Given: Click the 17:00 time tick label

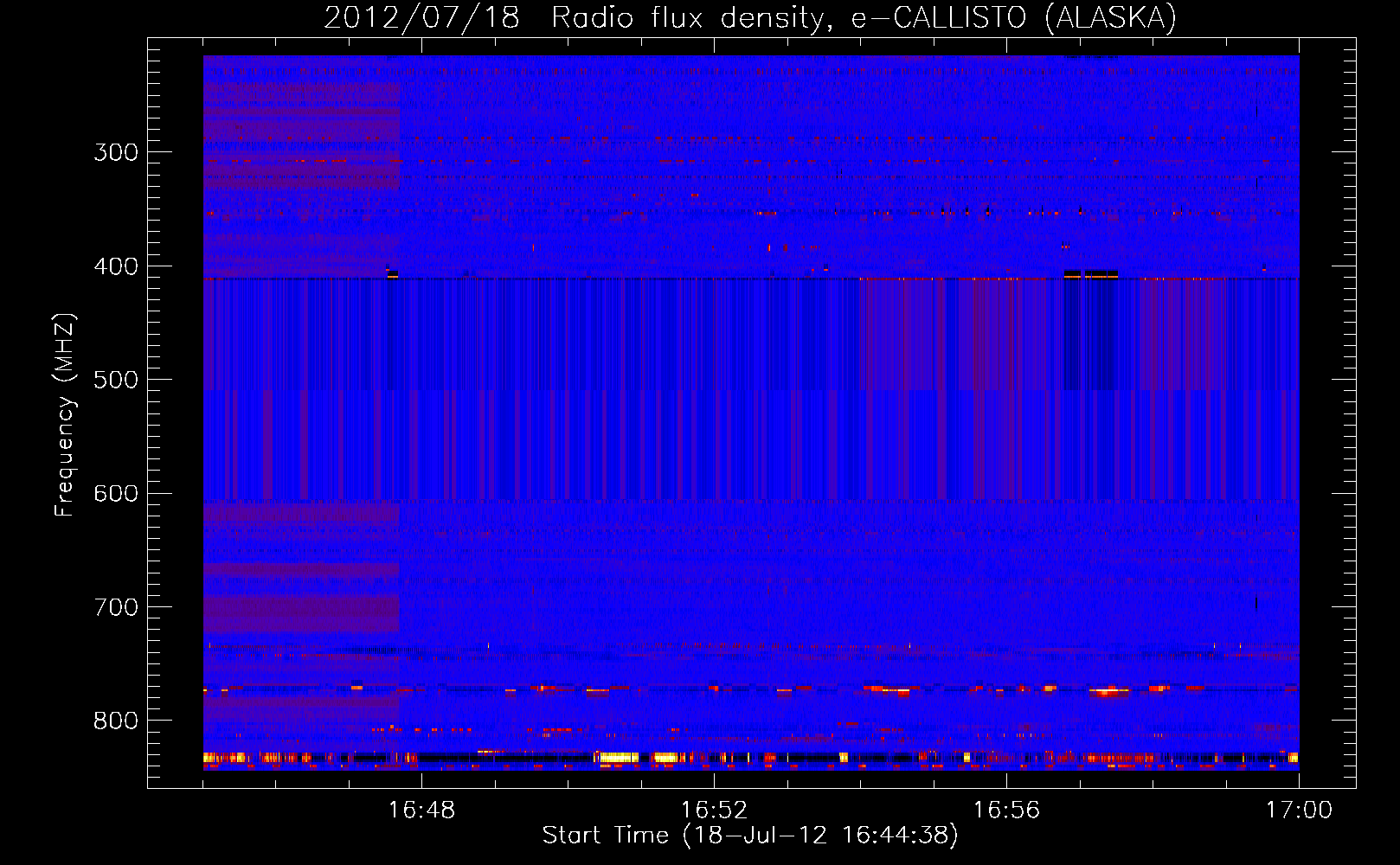Looking at the screenshot, I should pos(1299,810).
